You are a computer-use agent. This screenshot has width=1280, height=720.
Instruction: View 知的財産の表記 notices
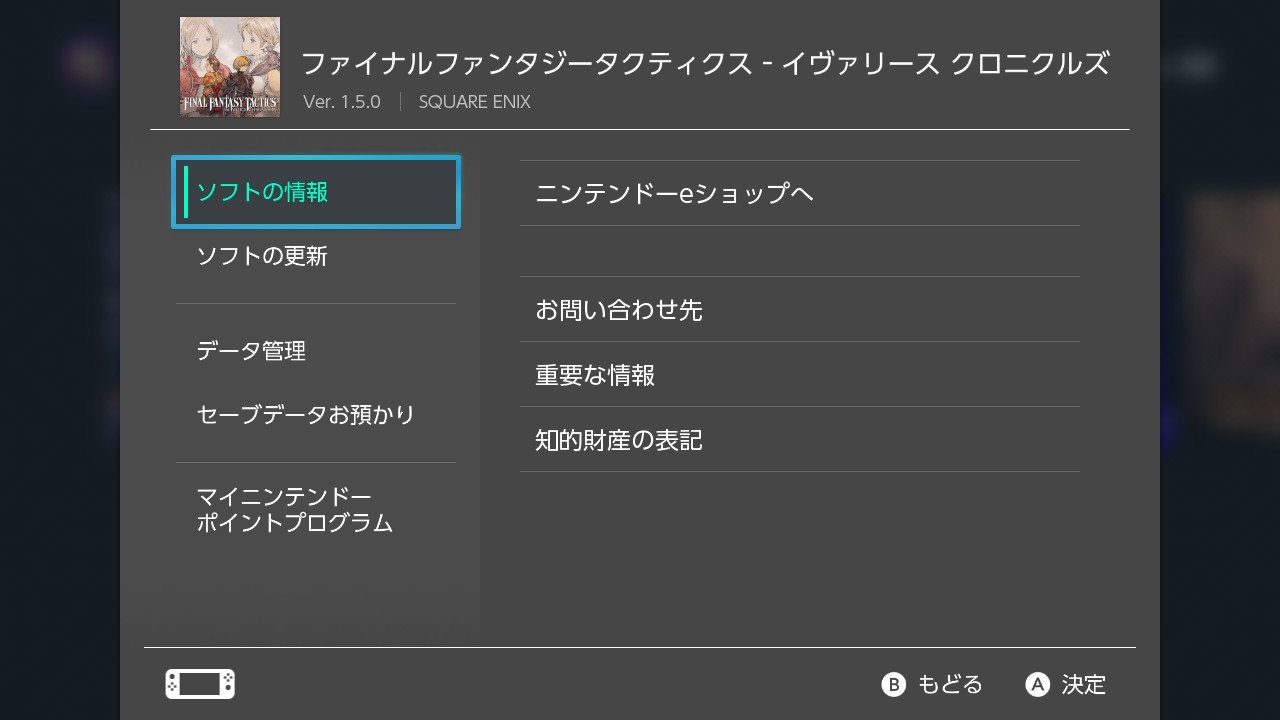tap(800, 439)
